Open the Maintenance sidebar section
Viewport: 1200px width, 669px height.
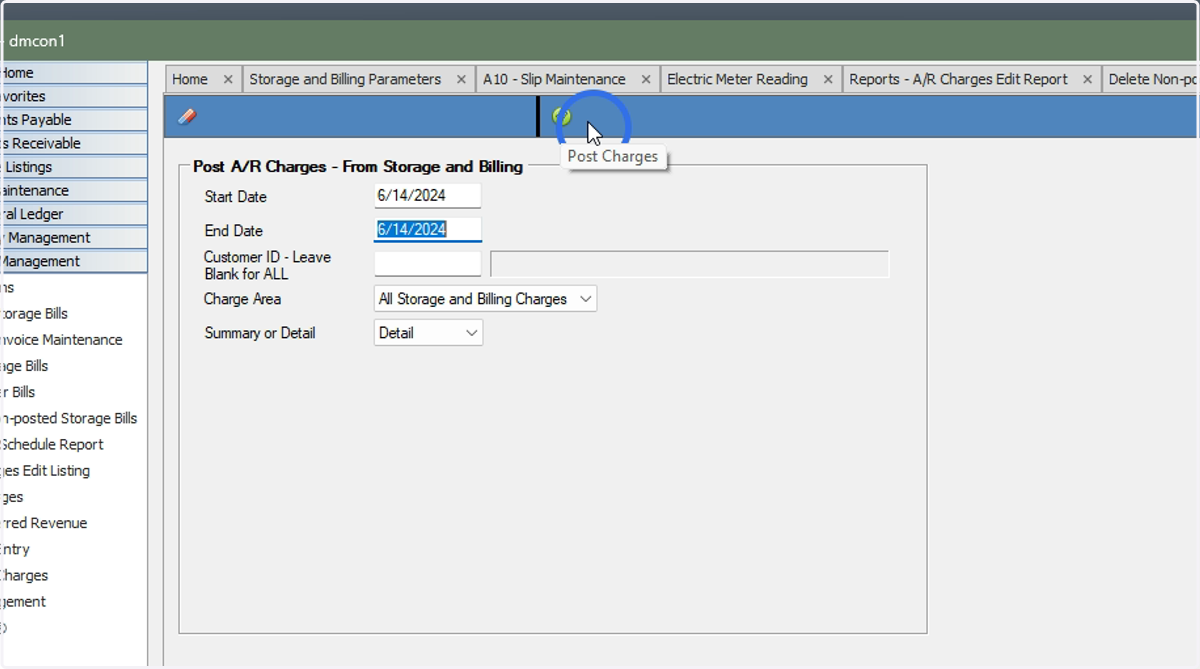click(x=73, y=190)
